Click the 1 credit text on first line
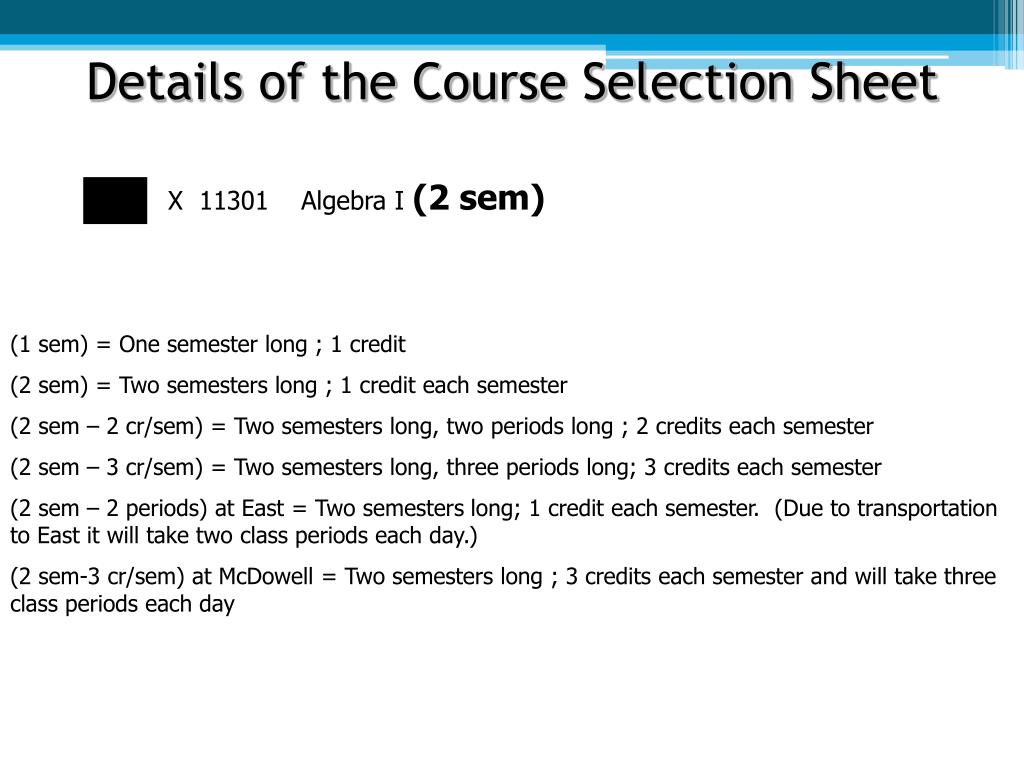Screen dimensions: 1024x768 click(x=368, y=345)
